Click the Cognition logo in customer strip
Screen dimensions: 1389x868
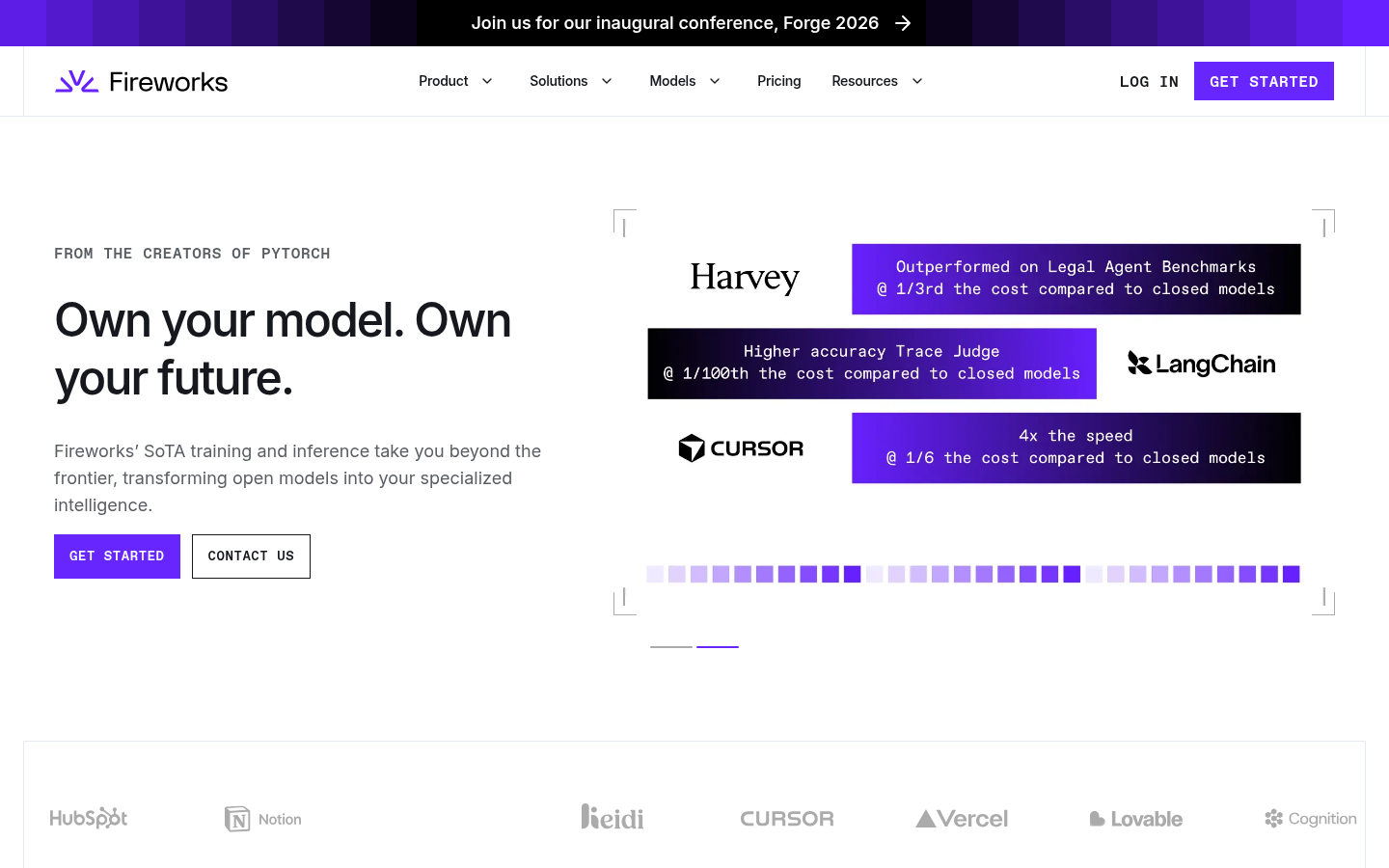coord(1311,819)
